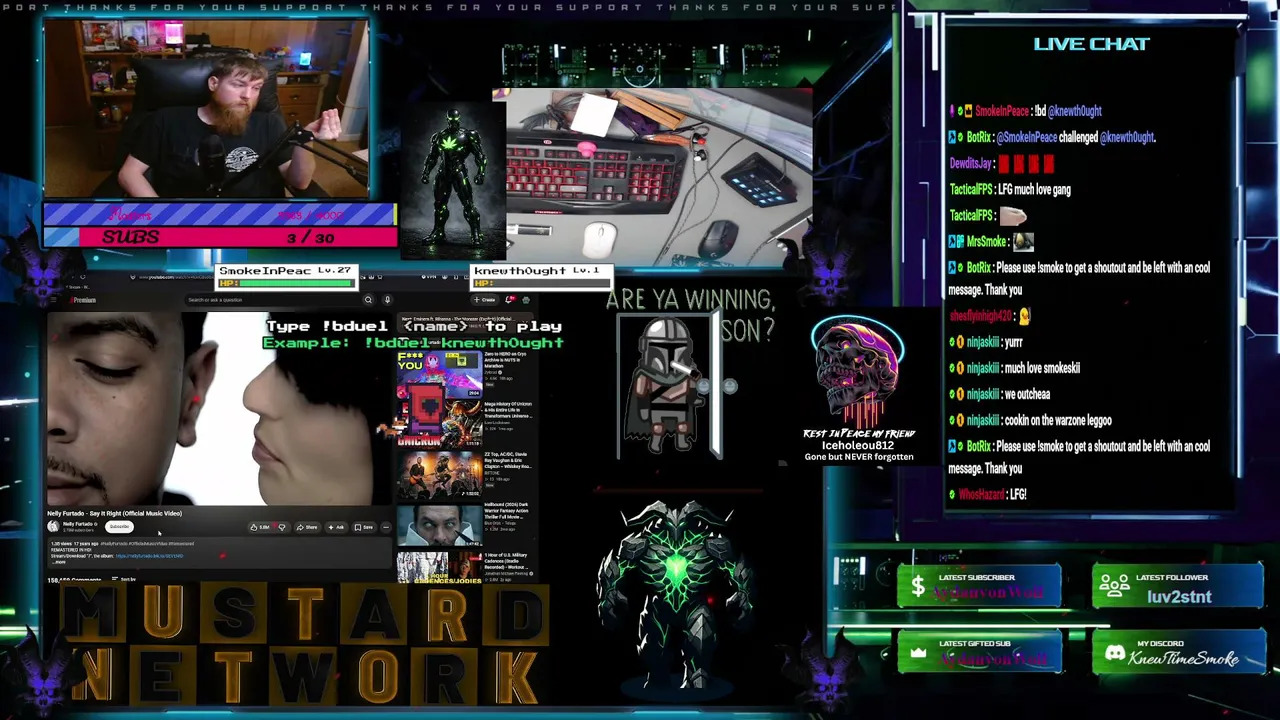Open the Hellbound Dark Warrior movie thumbnail
The width and height of the screenshot is (1280, 720).
click(x=439, y=525)
